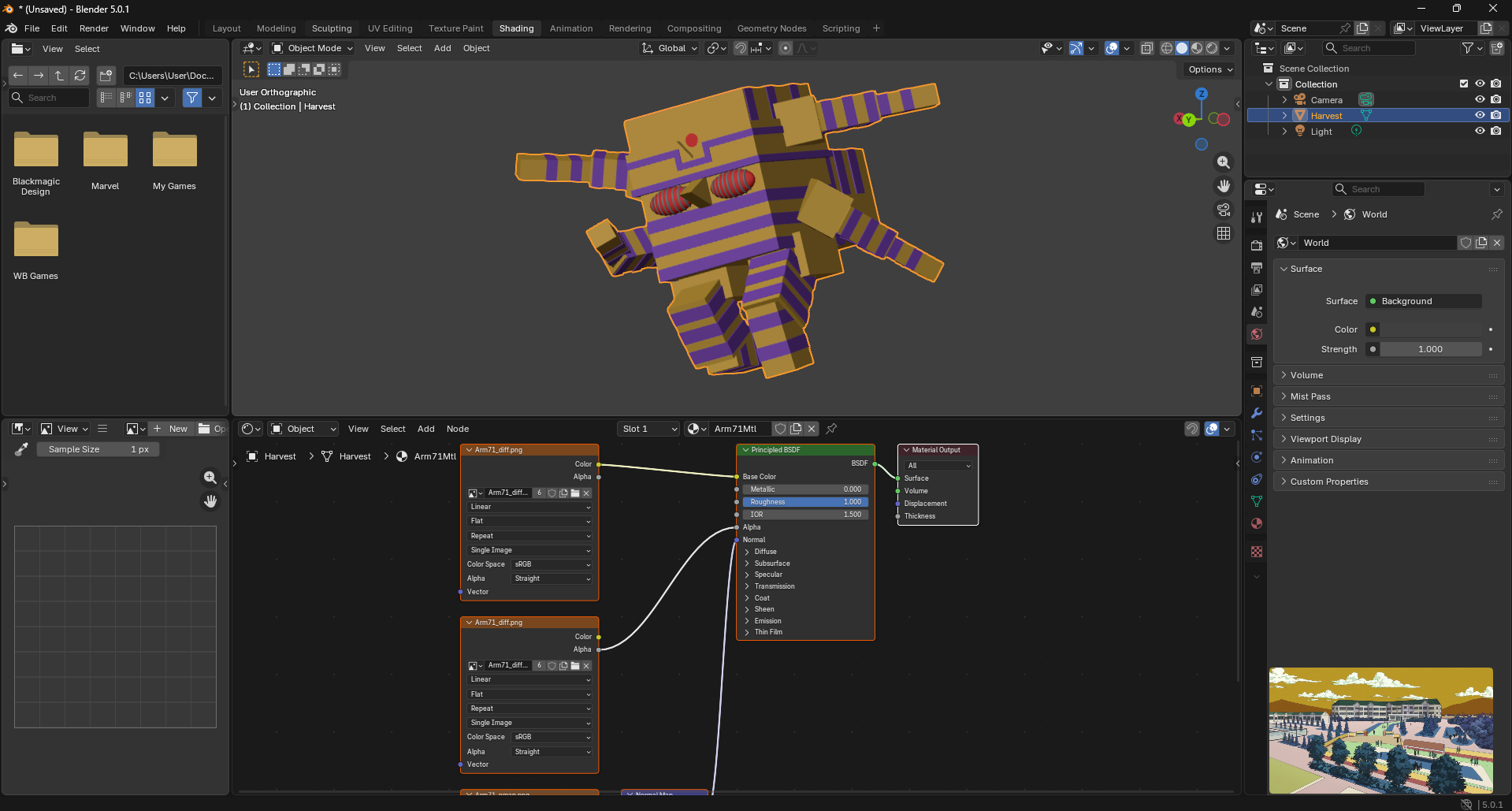This screenshot has width=1512, height=811.
Task: Open the Node menu in node editor
Action: (x=458, y=429)
